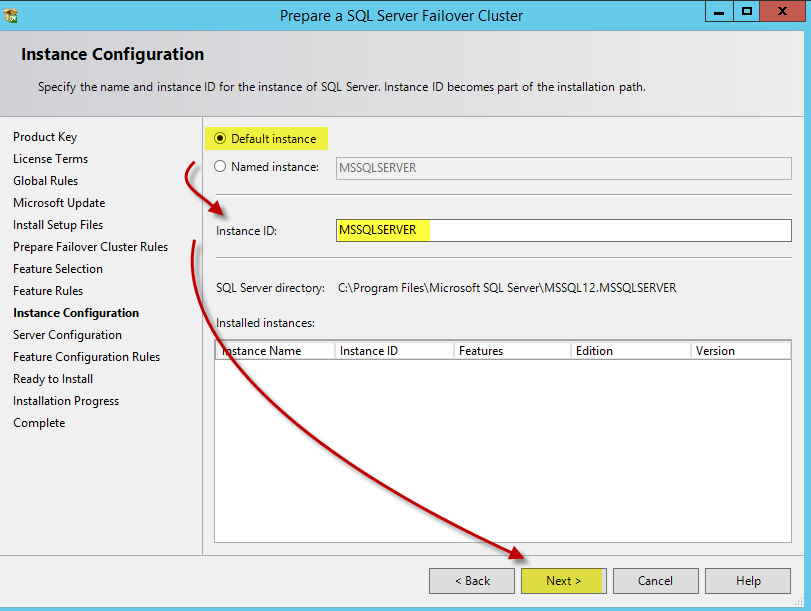Sort by Instance ID column header
This screenshot has height=611, width=811.
click(394, 351)
